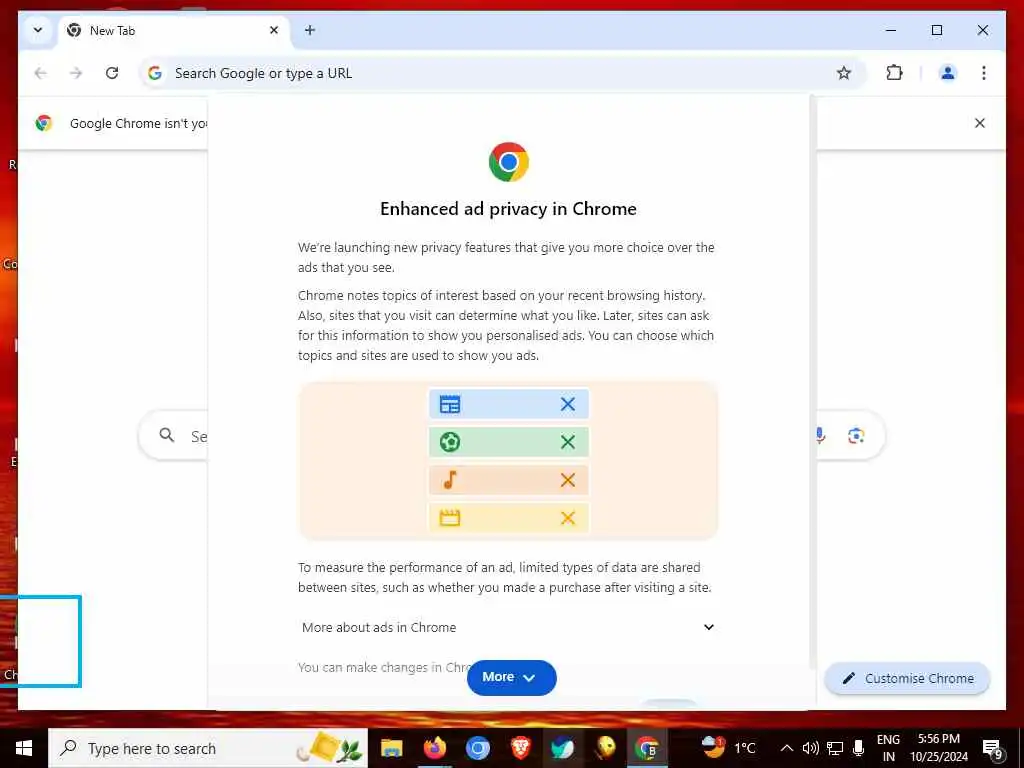The image size is (1024, 768).
Task: Launch Brave browser from taskbar
Action: [x=520, y=748]
